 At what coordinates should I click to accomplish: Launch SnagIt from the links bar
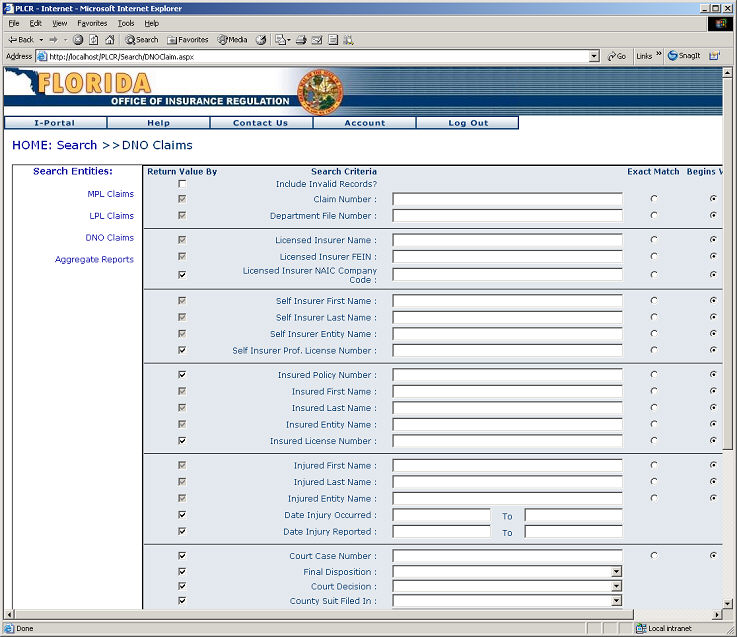(x=684, y=56)
